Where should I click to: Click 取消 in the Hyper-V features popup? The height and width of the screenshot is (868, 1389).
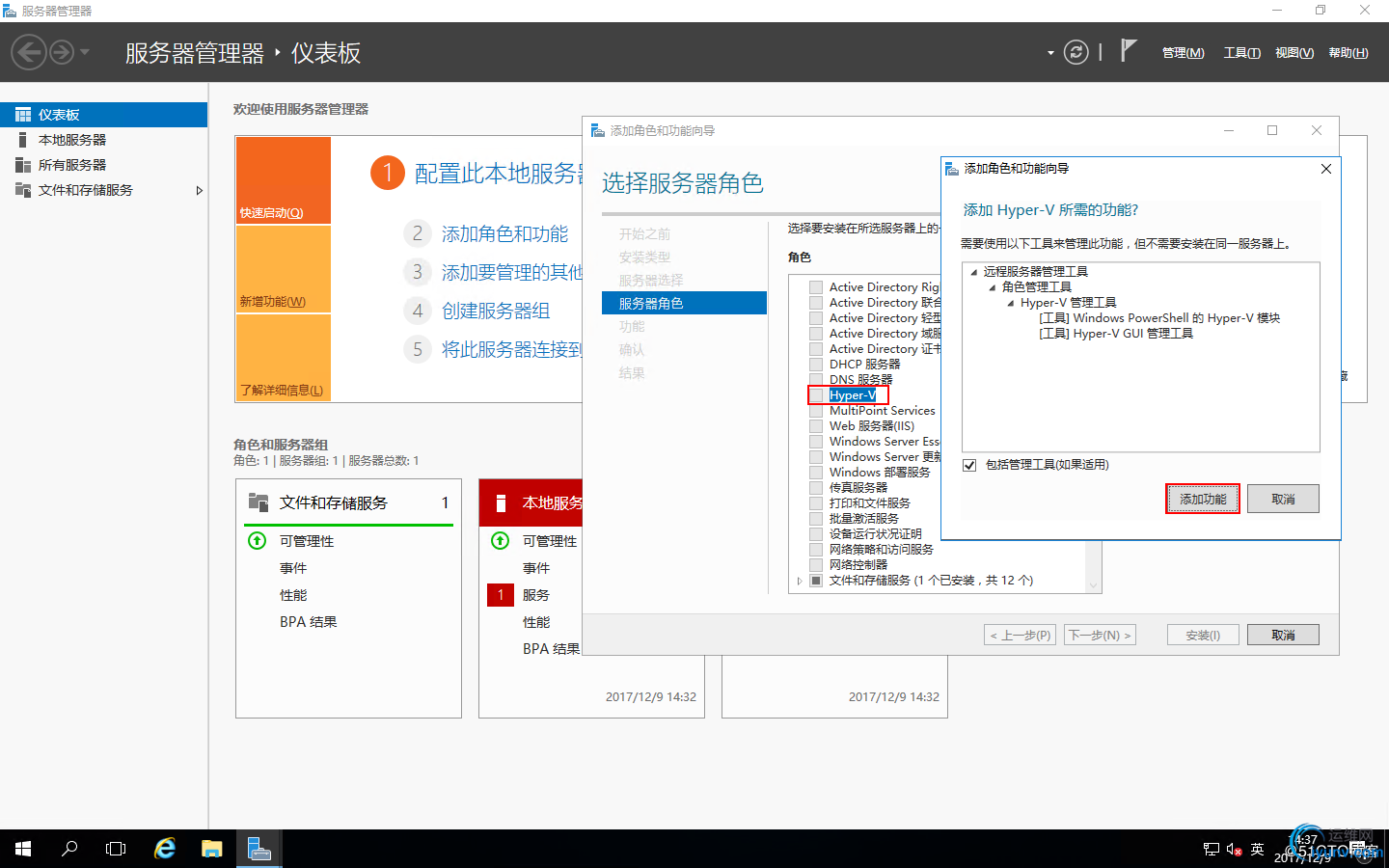click(1283, 499)
